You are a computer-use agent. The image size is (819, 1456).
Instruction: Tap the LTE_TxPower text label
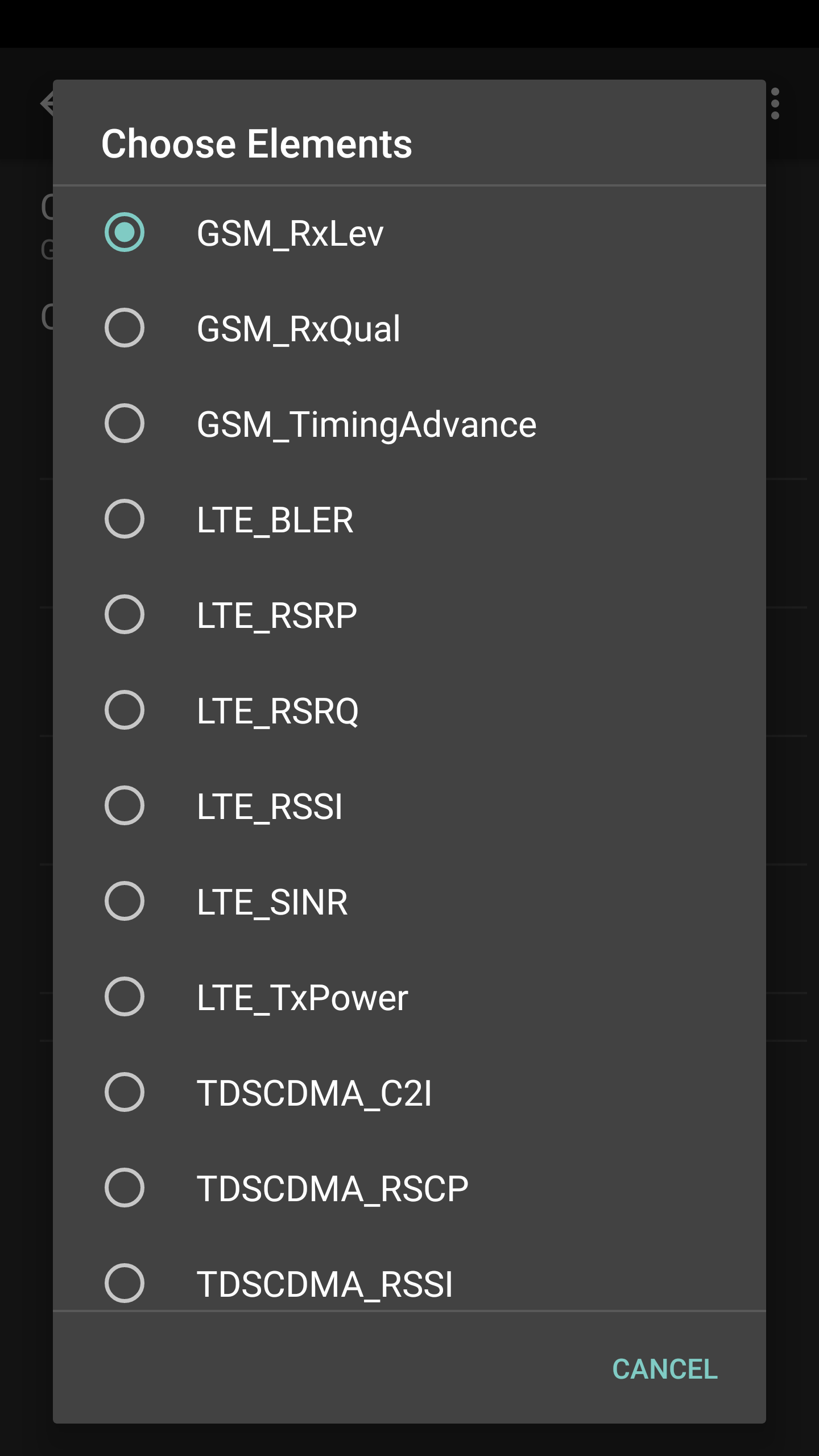tap(303, 998)
